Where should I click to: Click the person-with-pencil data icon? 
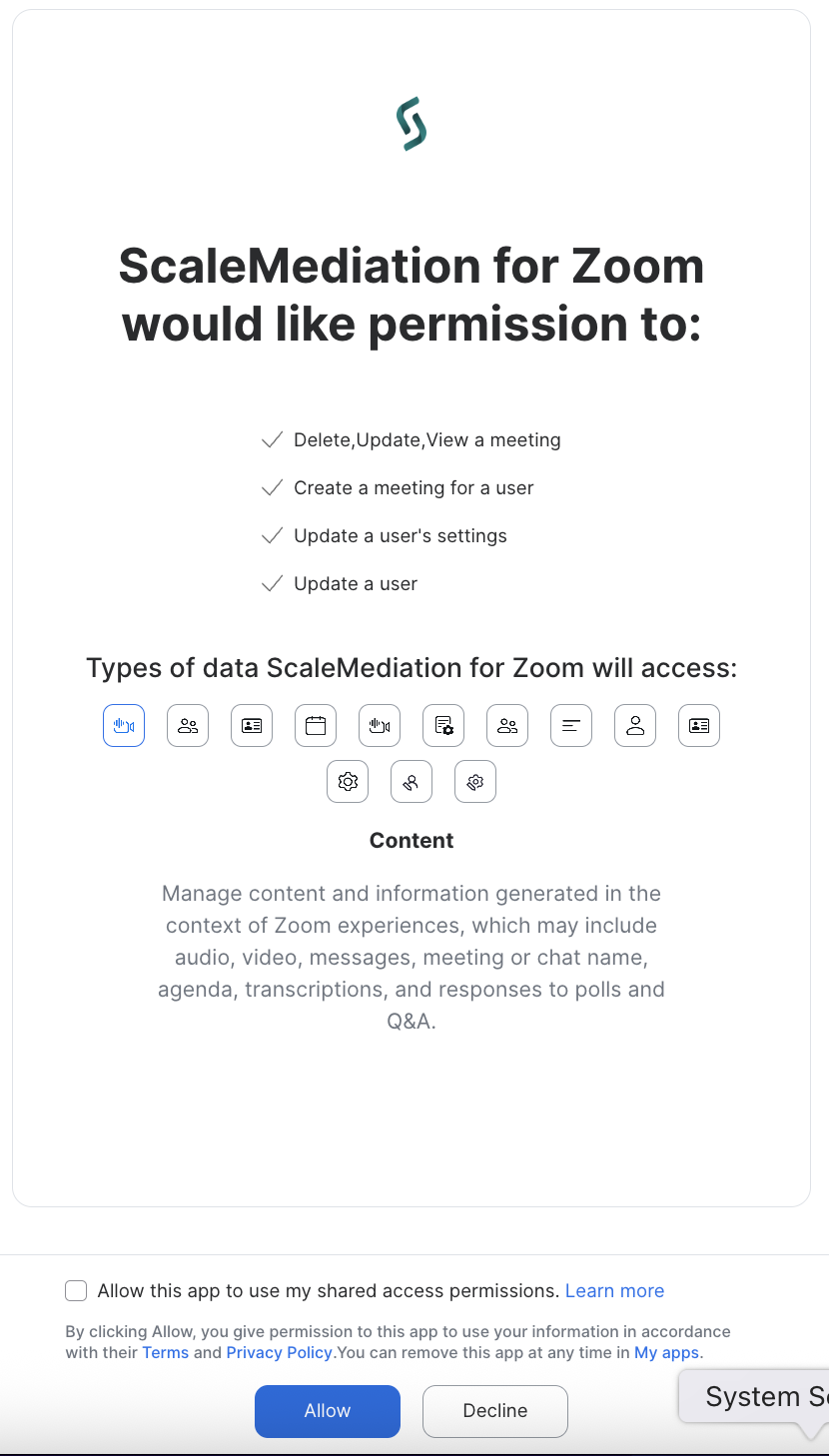(x=412, y=782)
